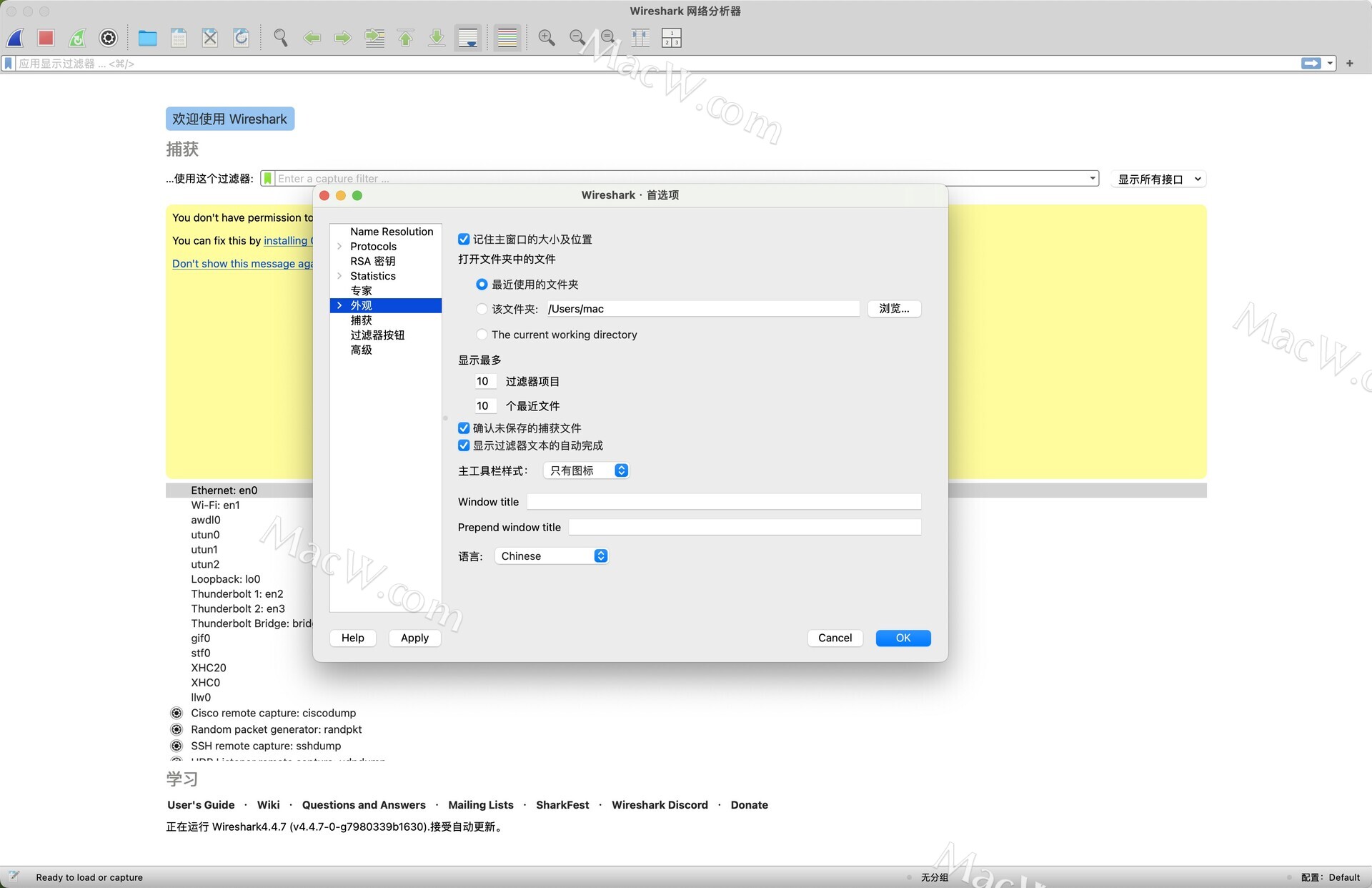Zoom out main window text
Image resolution: width=1372 pixels, height=888 pixels.
(x=577, y=38)
